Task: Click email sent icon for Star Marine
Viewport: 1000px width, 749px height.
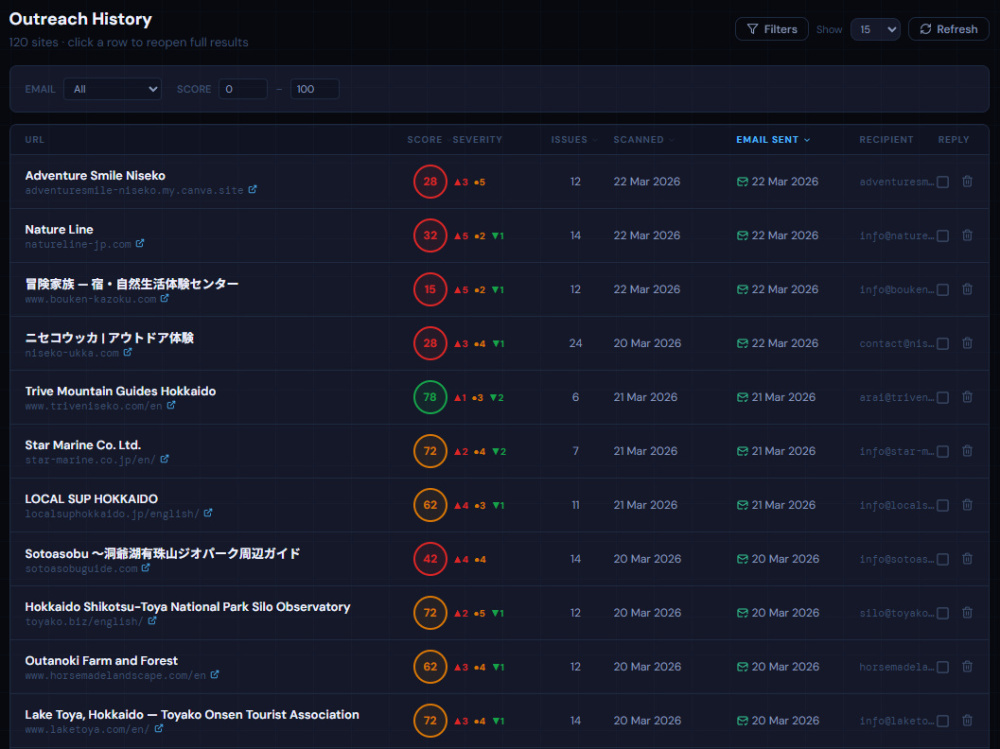Action: (x=742, y=451)
